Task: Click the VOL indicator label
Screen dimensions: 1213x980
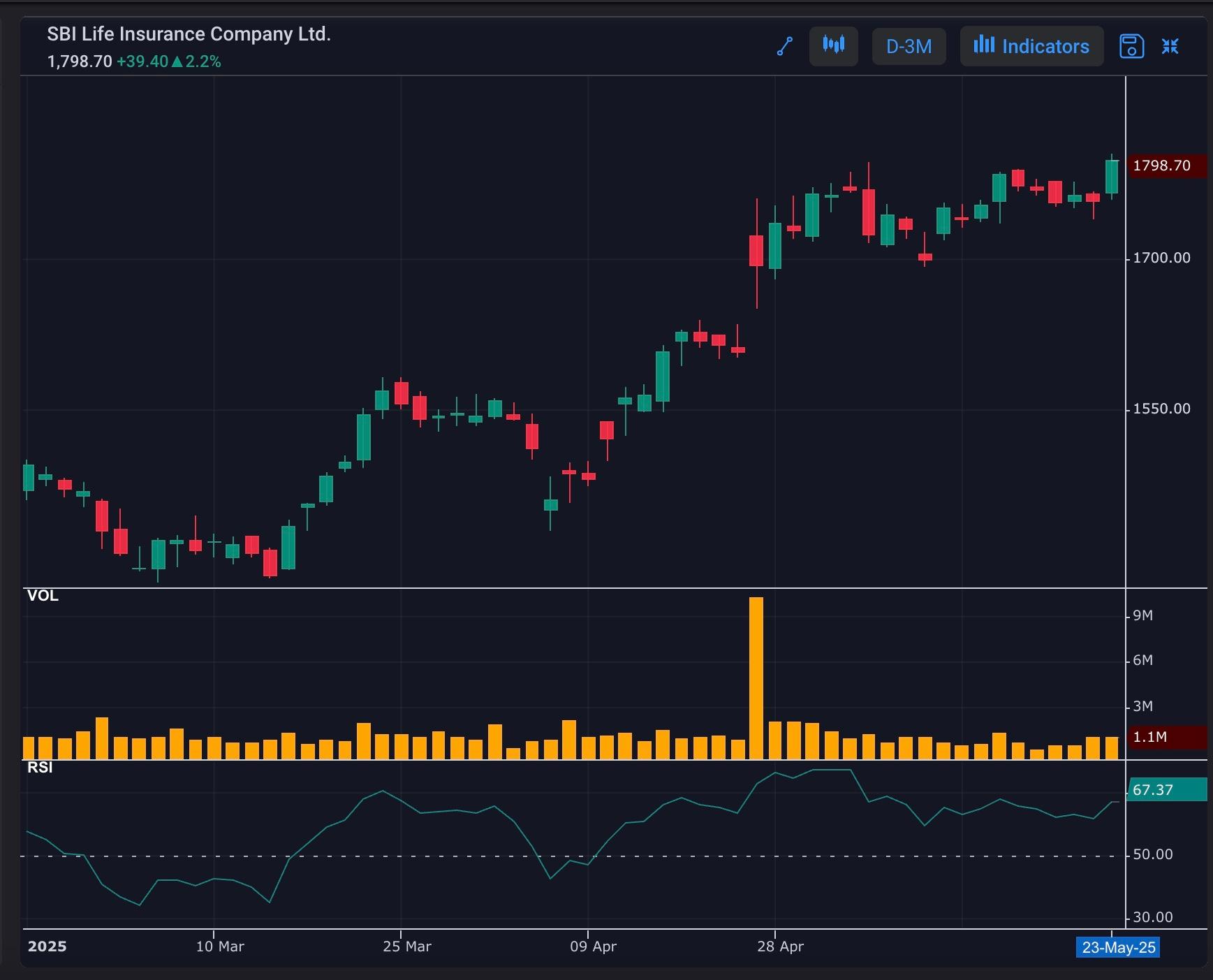Action: point(43,596)
